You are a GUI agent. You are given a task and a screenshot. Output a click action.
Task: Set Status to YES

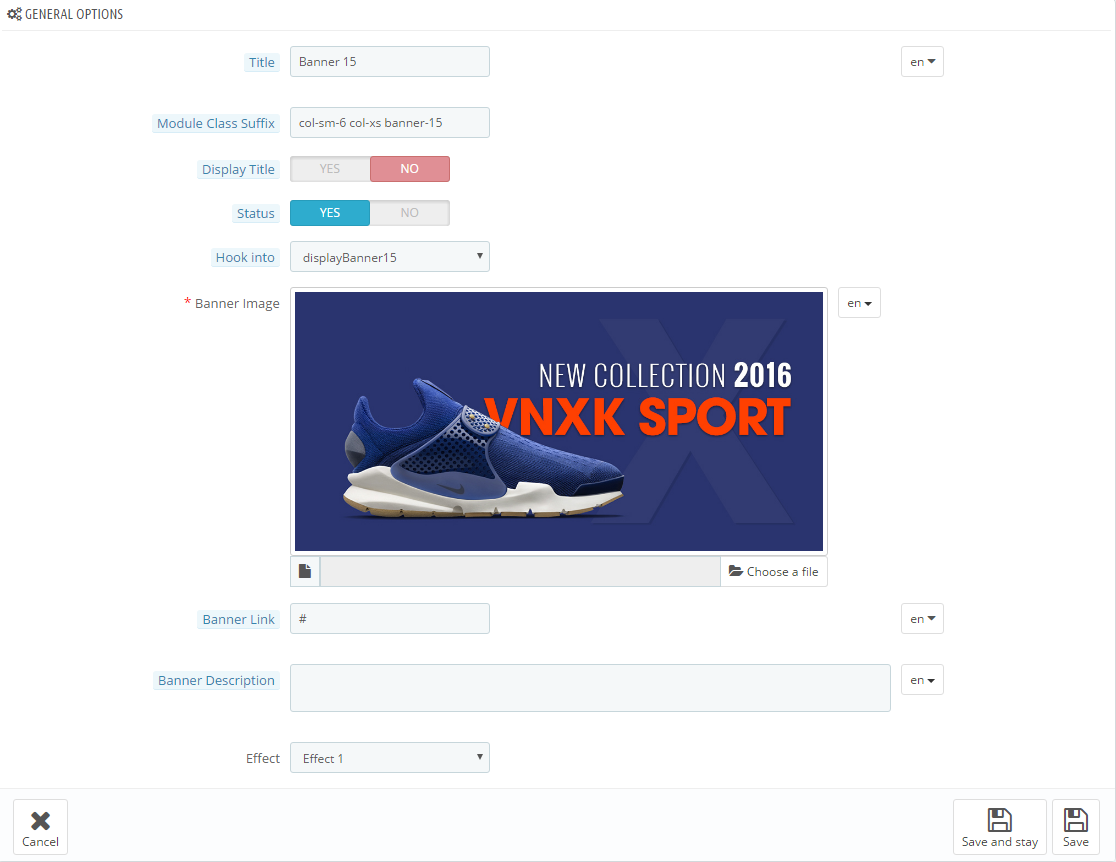point(330,213)
